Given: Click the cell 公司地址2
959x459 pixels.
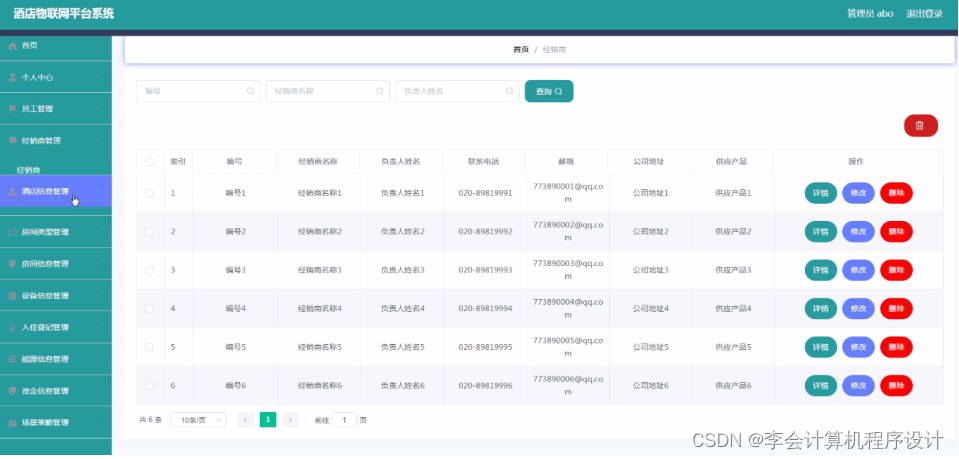Looking at the screenshot, I should (x=651, y=231).
